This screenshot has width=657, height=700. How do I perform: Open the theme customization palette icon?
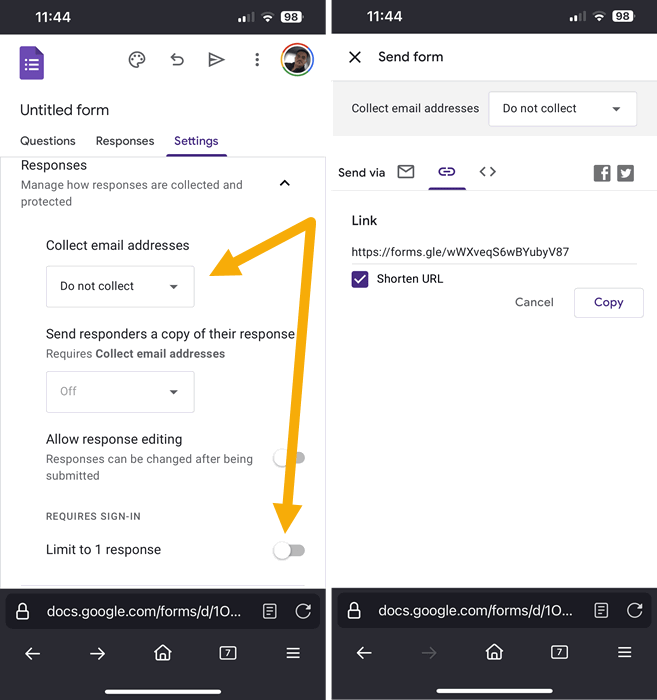click(137, 60)
